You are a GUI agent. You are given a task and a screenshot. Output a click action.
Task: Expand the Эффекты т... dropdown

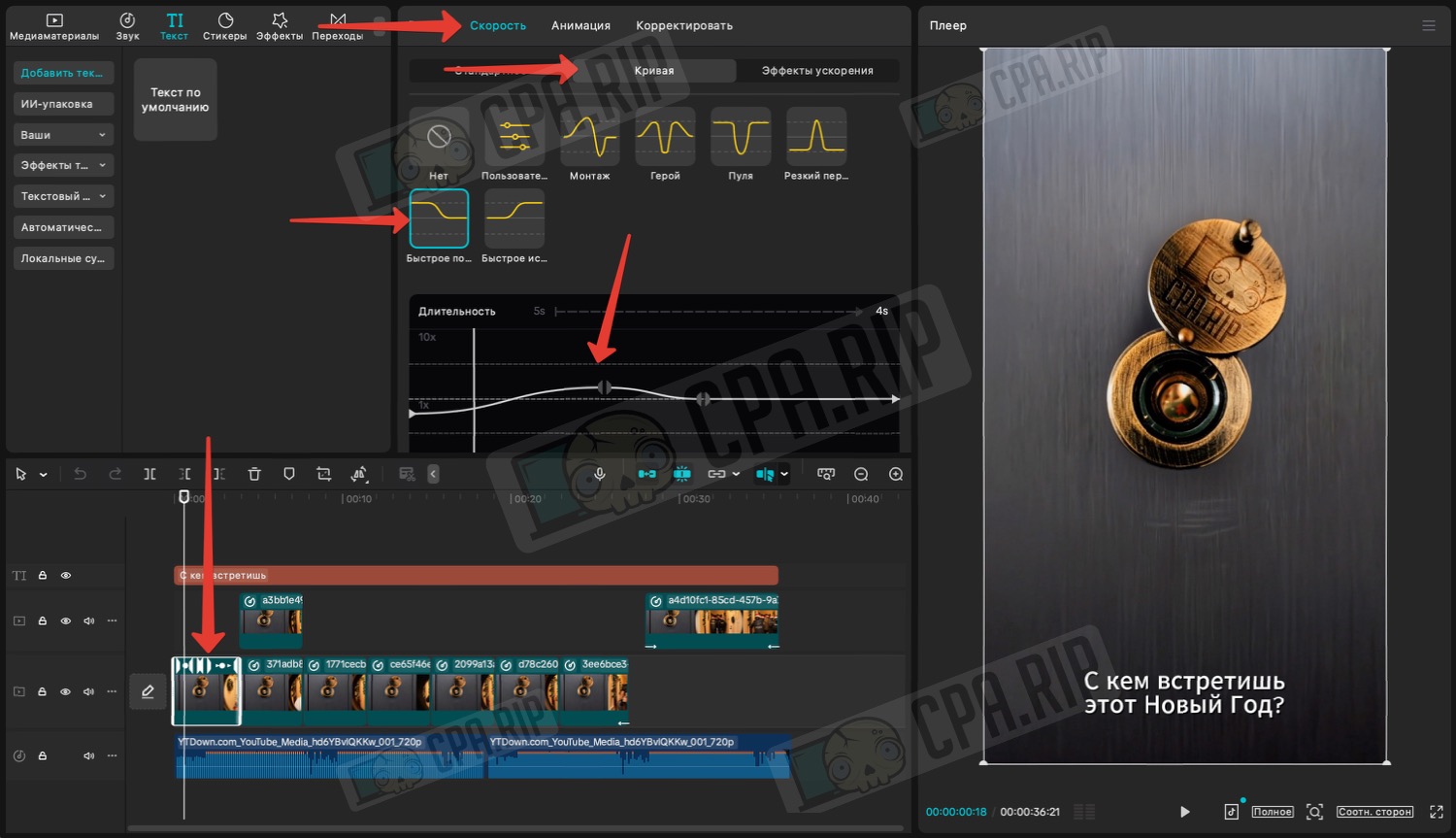pos(64,166)
